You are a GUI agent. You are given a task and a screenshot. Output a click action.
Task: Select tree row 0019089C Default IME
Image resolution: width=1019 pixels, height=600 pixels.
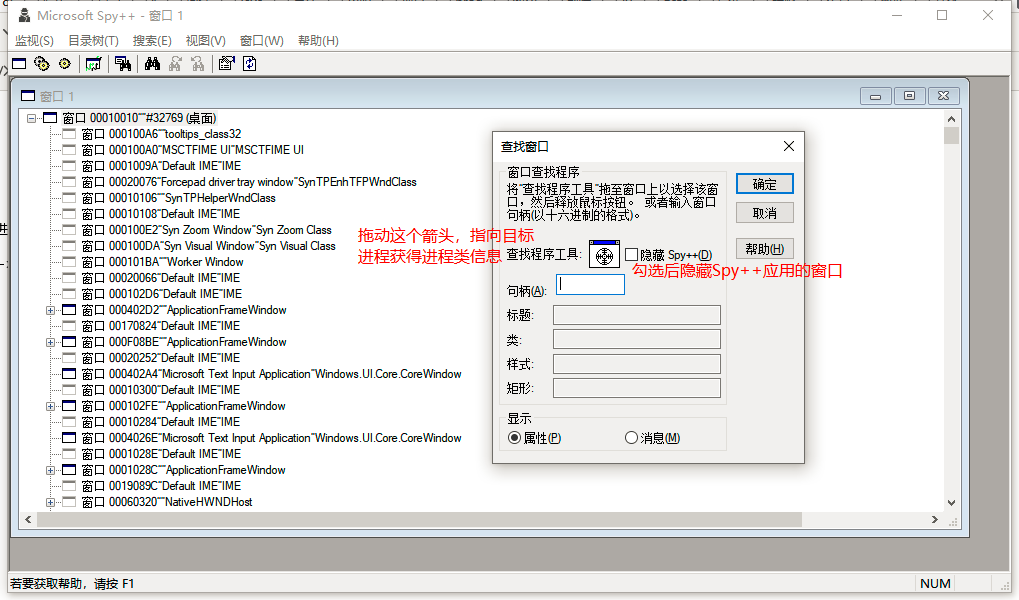point(161,486)
